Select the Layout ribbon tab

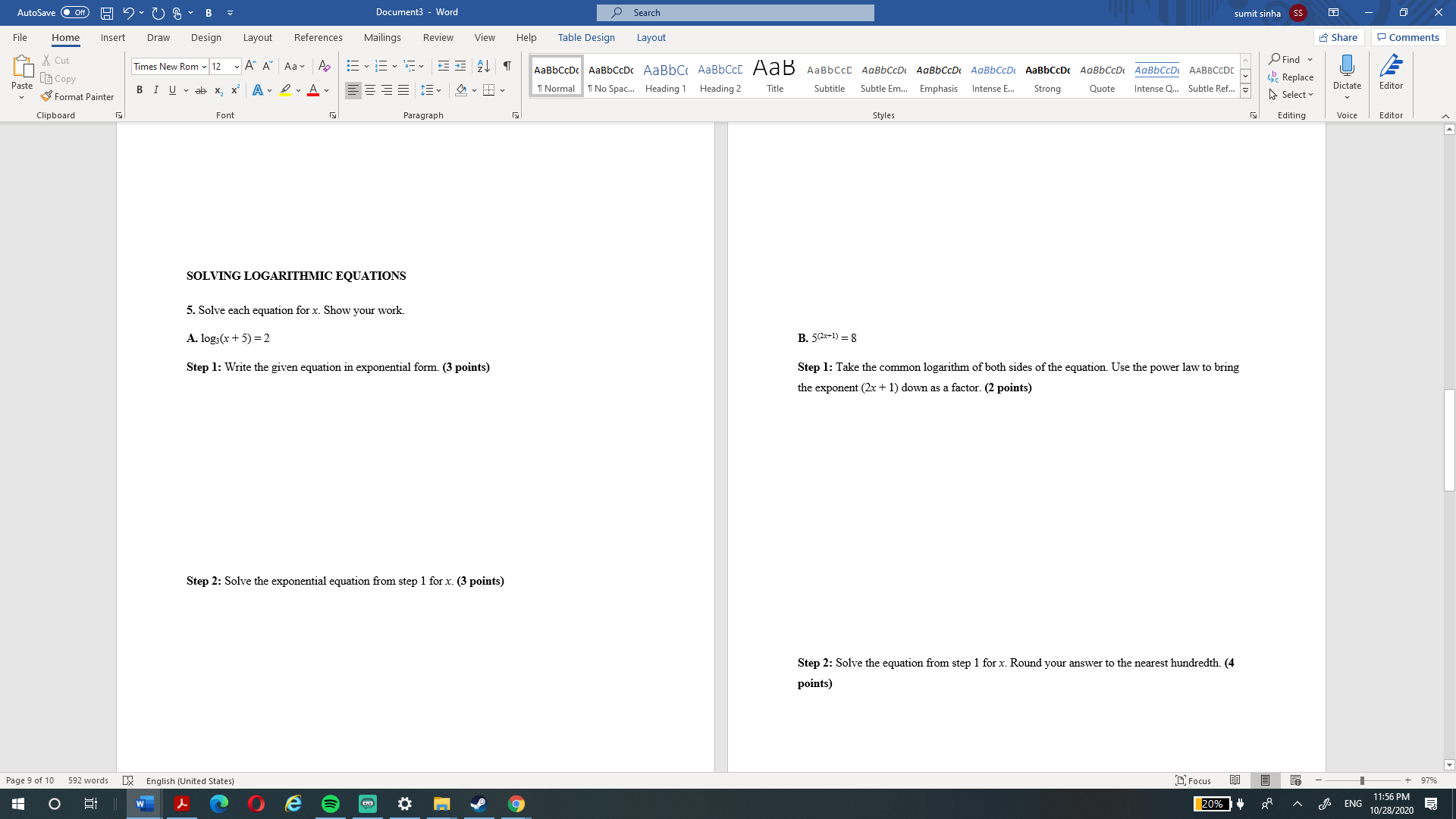pyautogui.click(x=257, y=37)
